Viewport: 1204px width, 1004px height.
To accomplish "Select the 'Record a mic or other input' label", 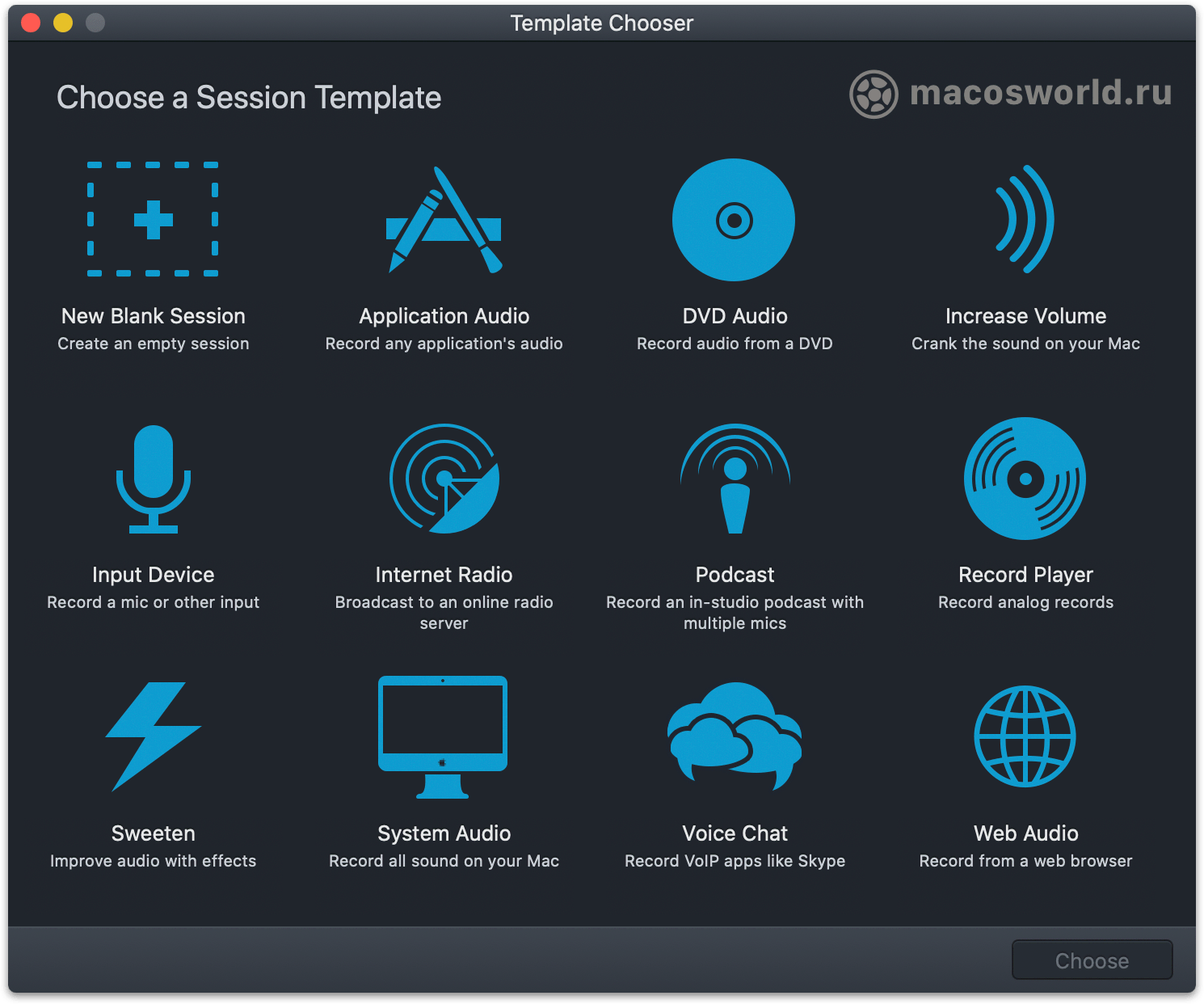I will pyautogui.click(x=153, y=601).
